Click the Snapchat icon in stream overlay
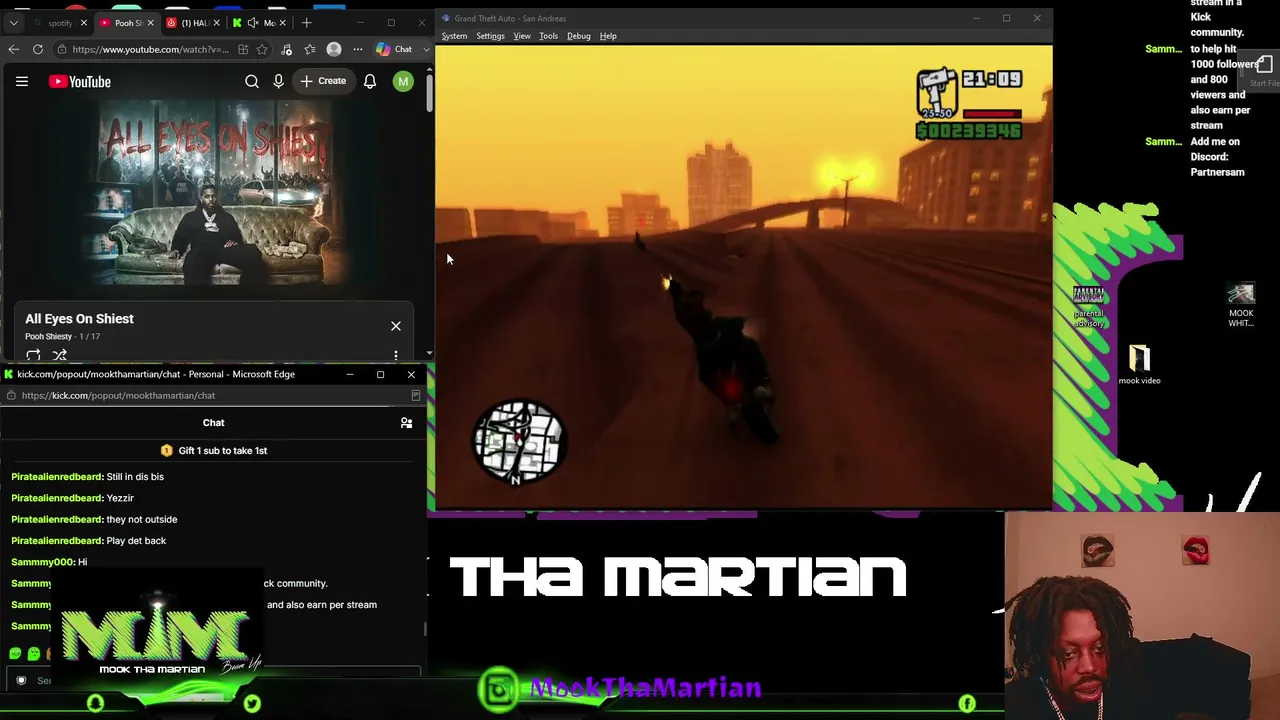Screen dimensions: 1280x720 96,704
